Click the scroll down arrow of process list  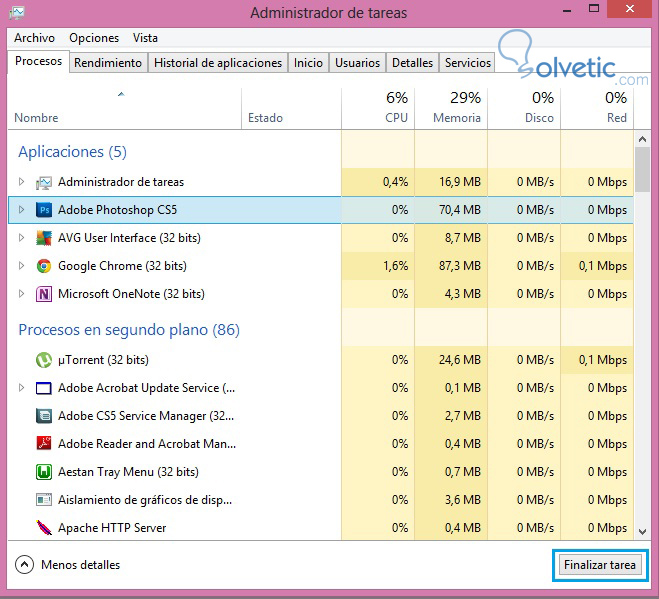642,531
